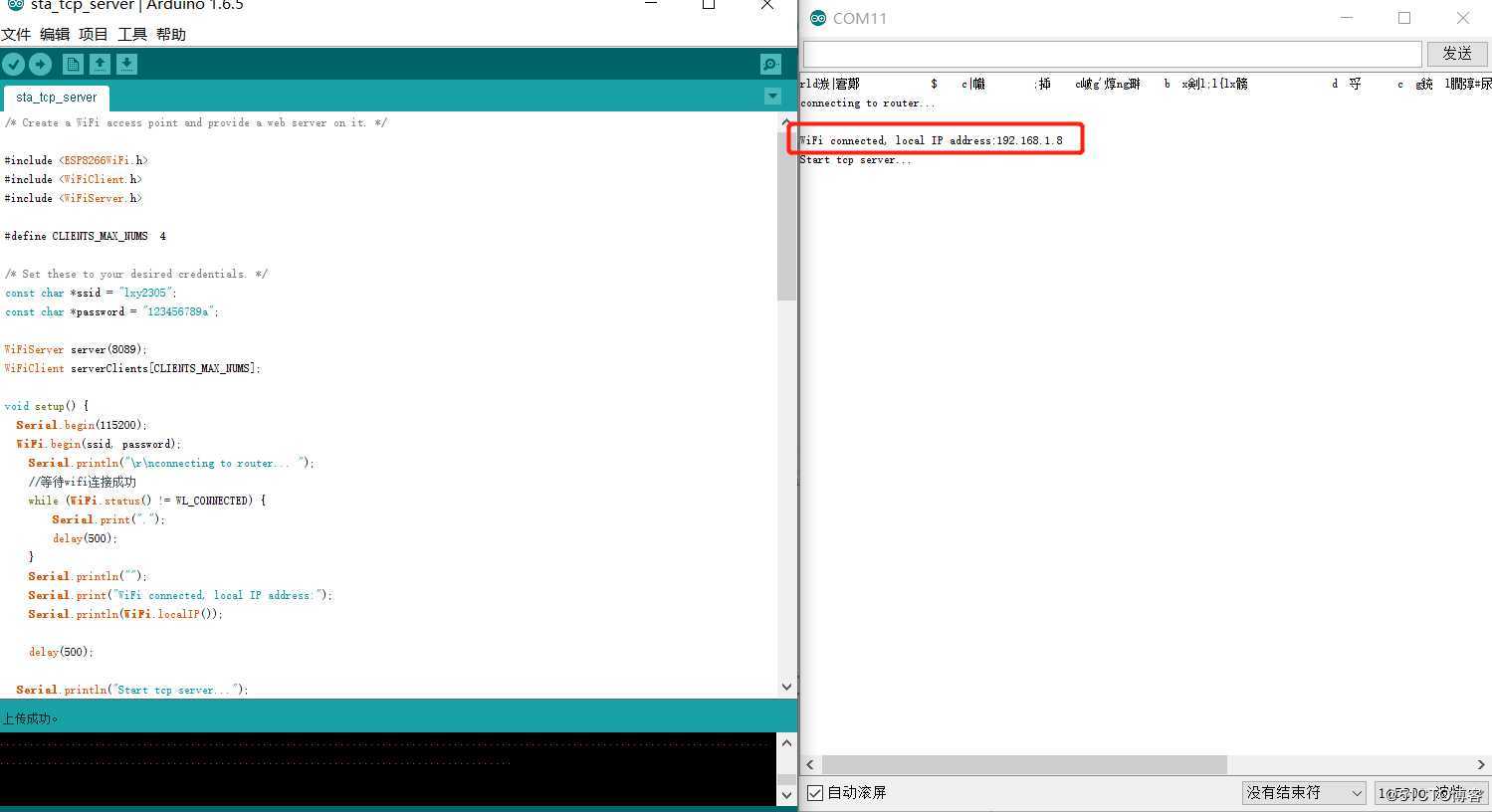
Task: Click the editor scroll up arrow
Action: tap(786, 121)
